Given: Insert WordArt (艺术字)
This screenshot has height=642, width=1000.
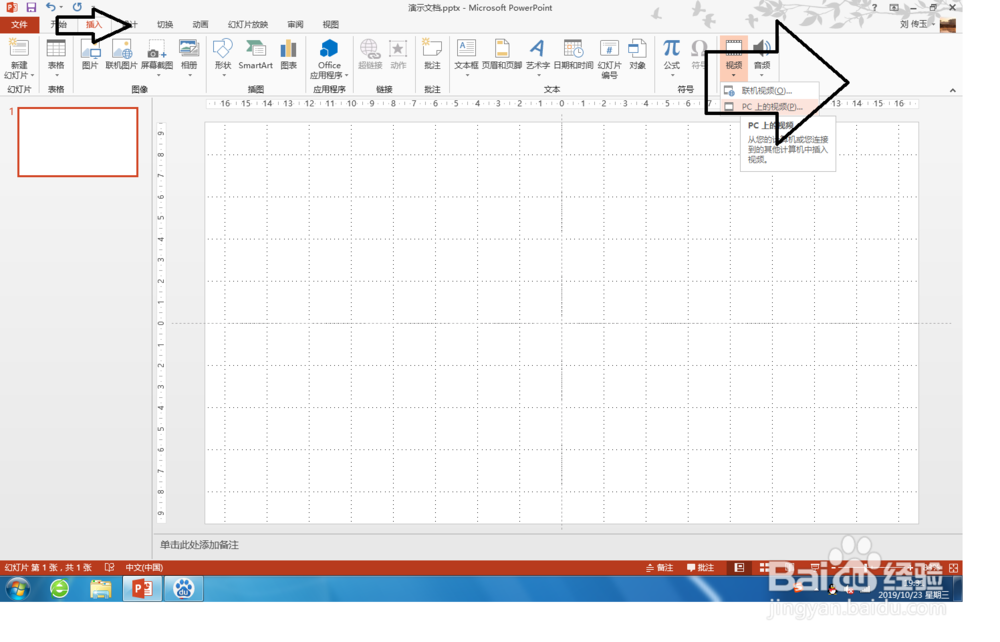Looking at the screenshot, I should tap(538, 57).
